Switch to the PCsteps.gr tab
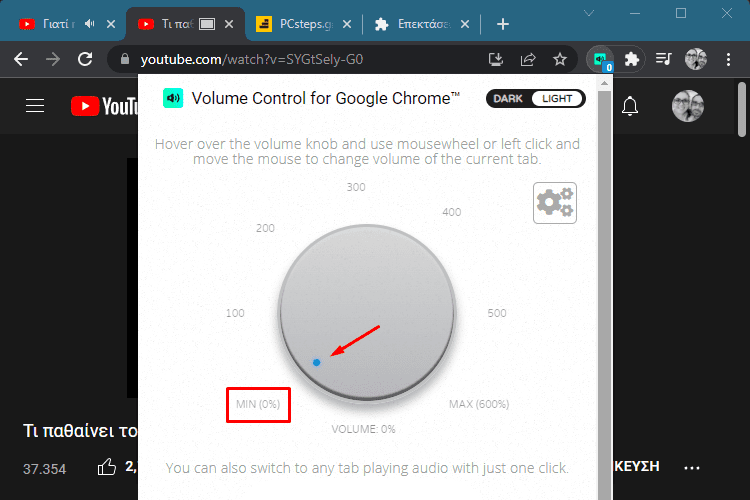This screenshot has height=500, width=750. (x=304, y=24)
